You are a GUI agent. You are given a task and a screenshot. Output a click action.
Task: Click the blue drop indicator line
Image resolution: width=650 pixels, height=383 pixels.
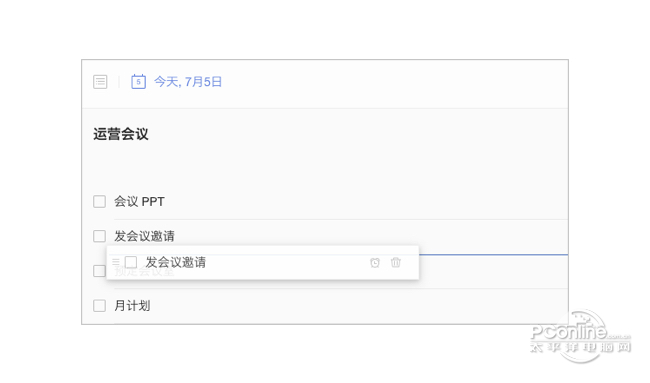[x=493, y=255]
